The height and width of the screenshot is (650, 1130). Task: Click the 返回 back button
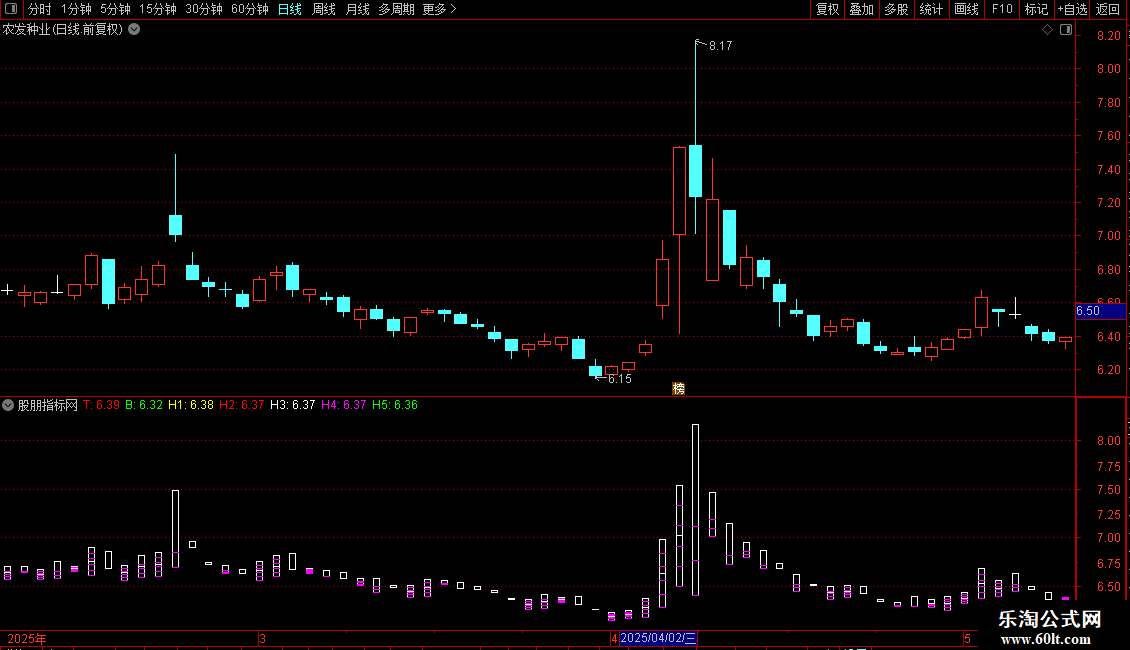(1108, 9)
